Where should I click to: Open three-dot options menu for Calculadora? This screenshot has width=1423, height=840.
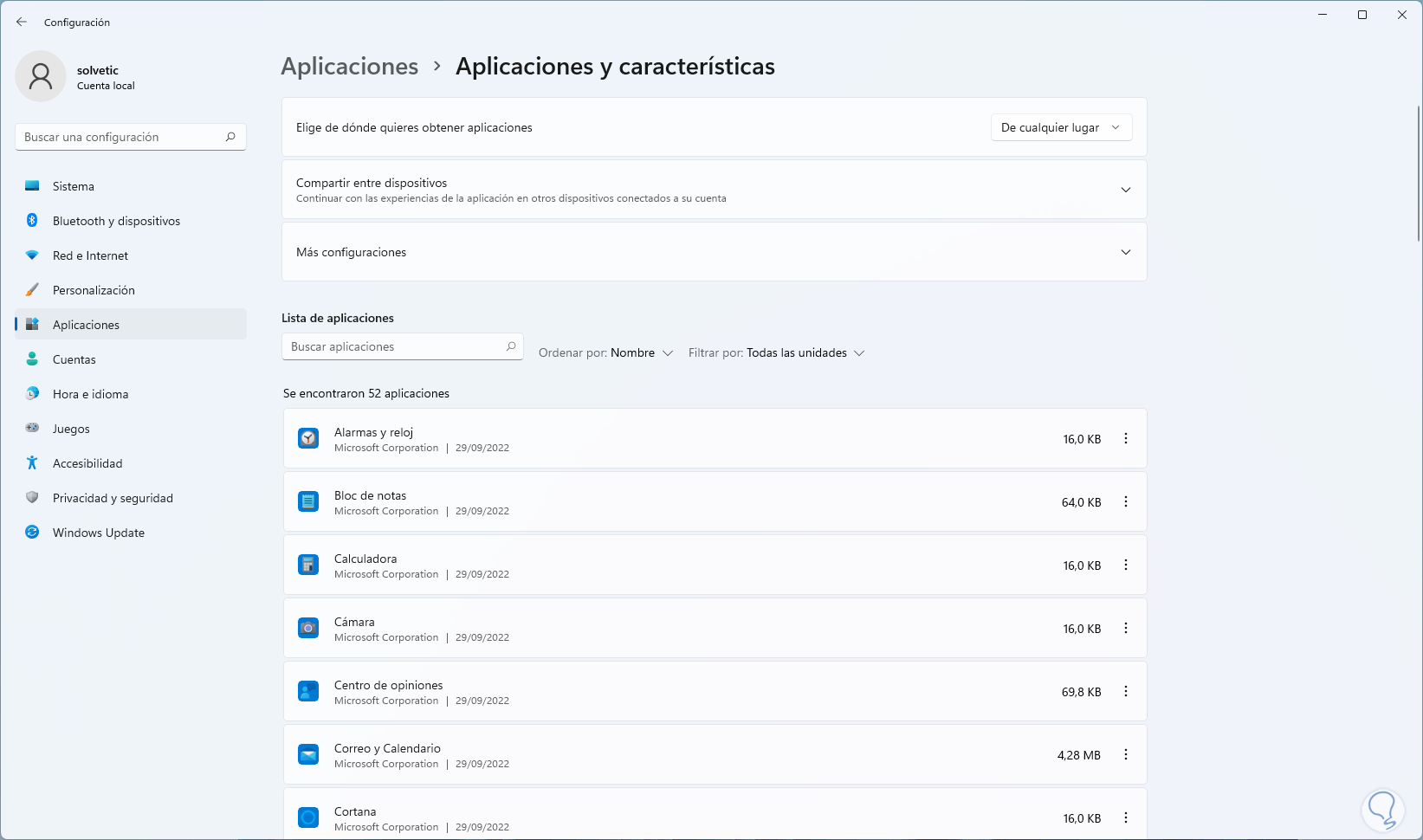point(1126,565)
